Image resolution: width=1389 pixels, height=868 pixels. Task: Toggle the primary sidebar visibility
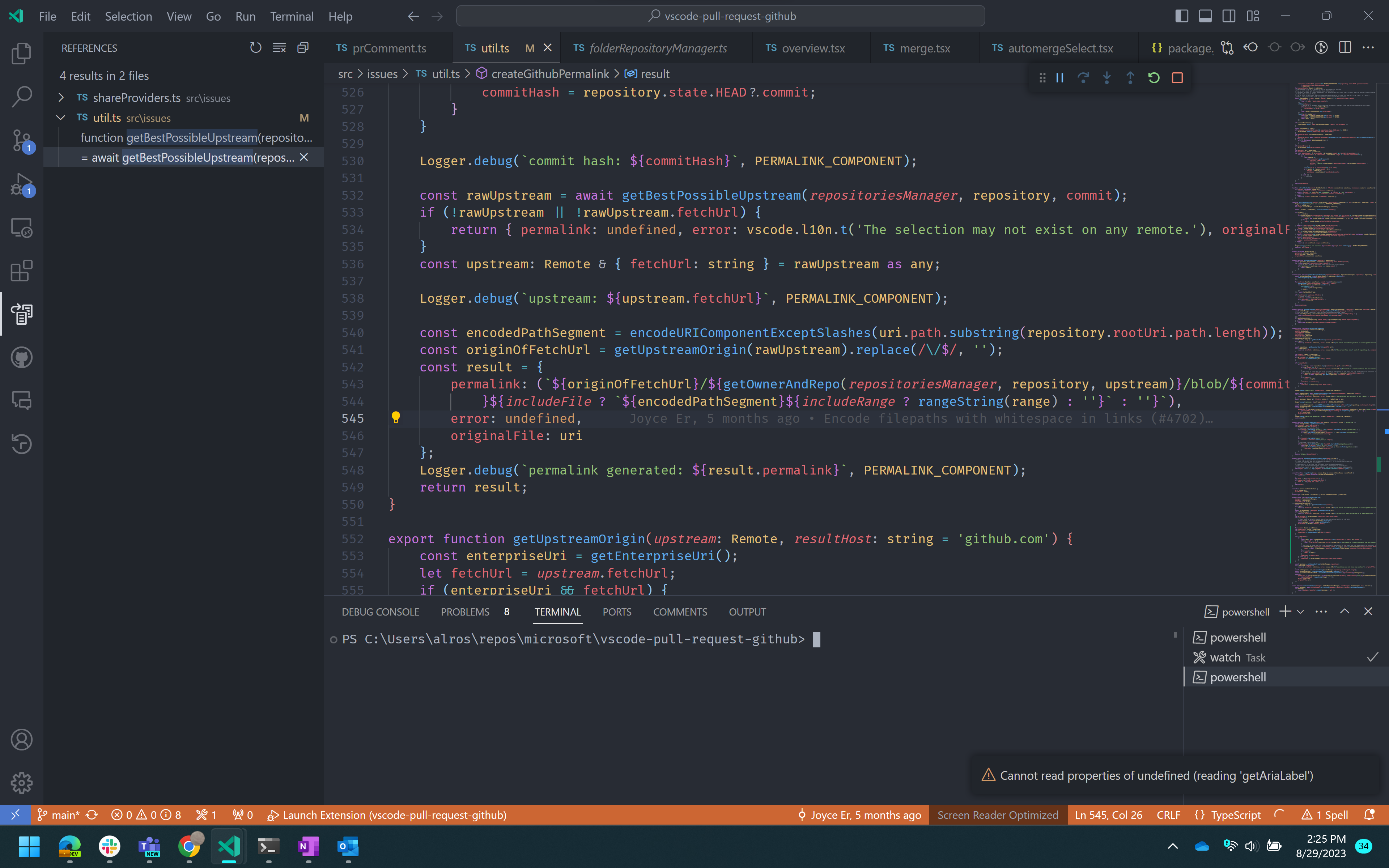coord(1181,16)
